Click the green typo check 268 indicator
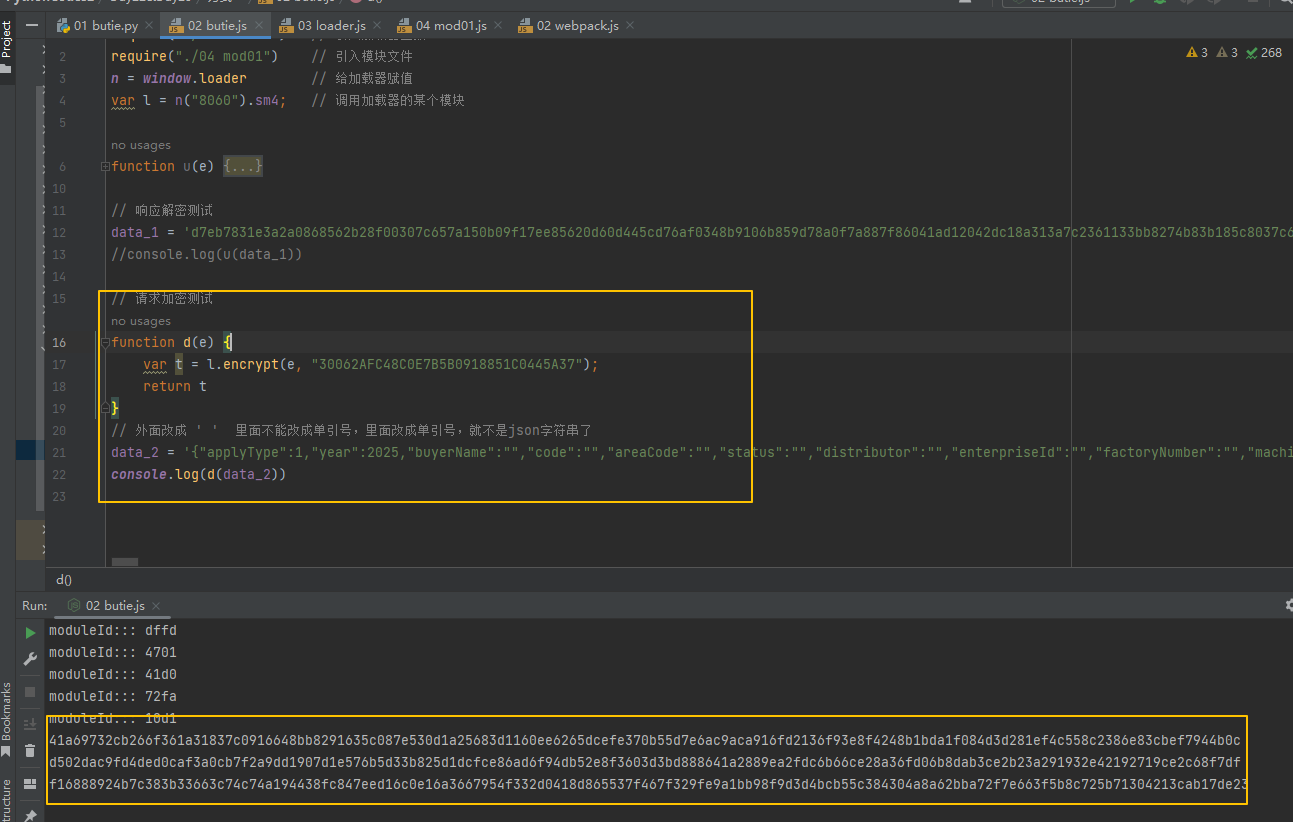Viewport: 1293px width, 822px height. click(x=1264, y=52)
